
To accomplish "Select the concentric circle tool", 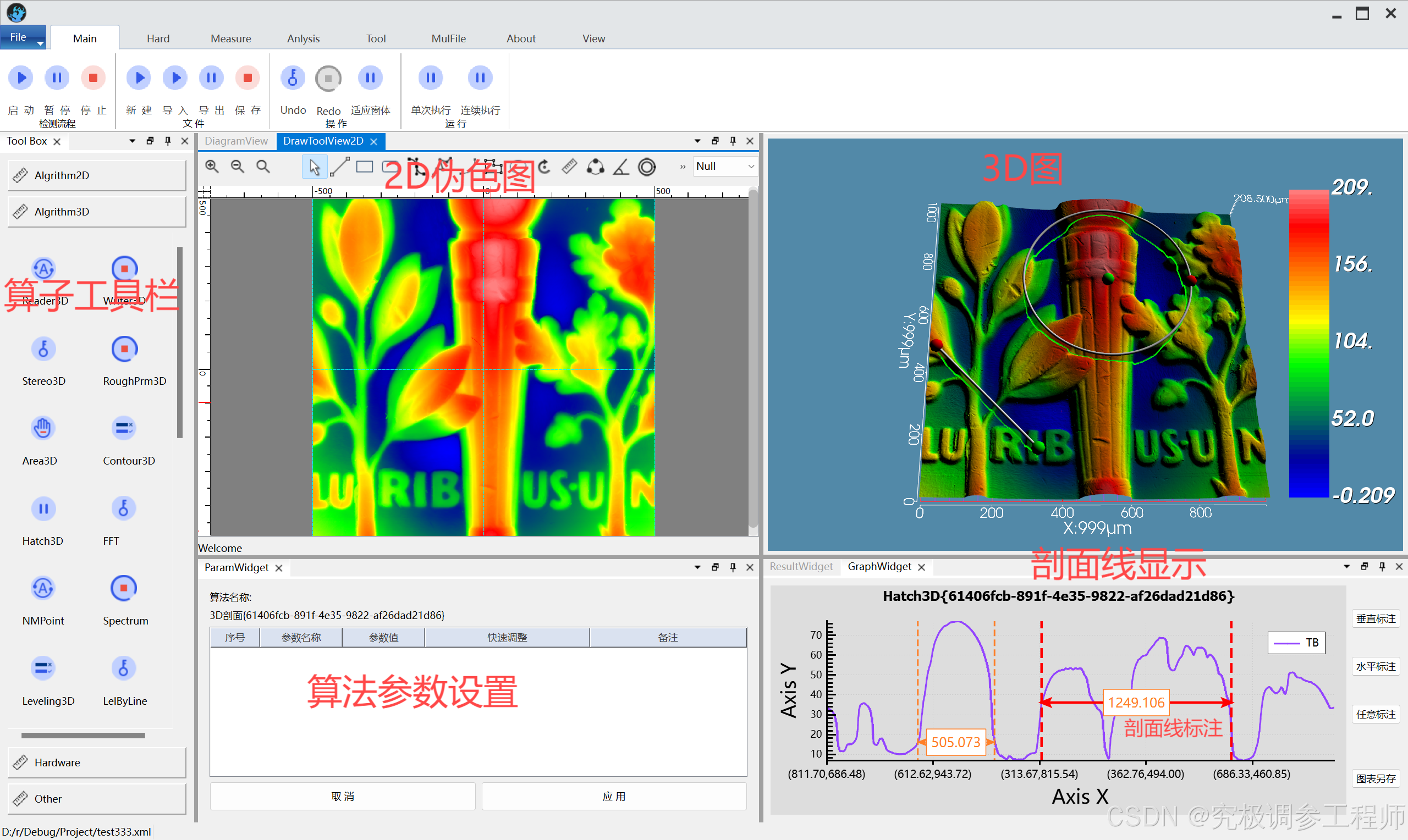I will click(x=647, y=167).
